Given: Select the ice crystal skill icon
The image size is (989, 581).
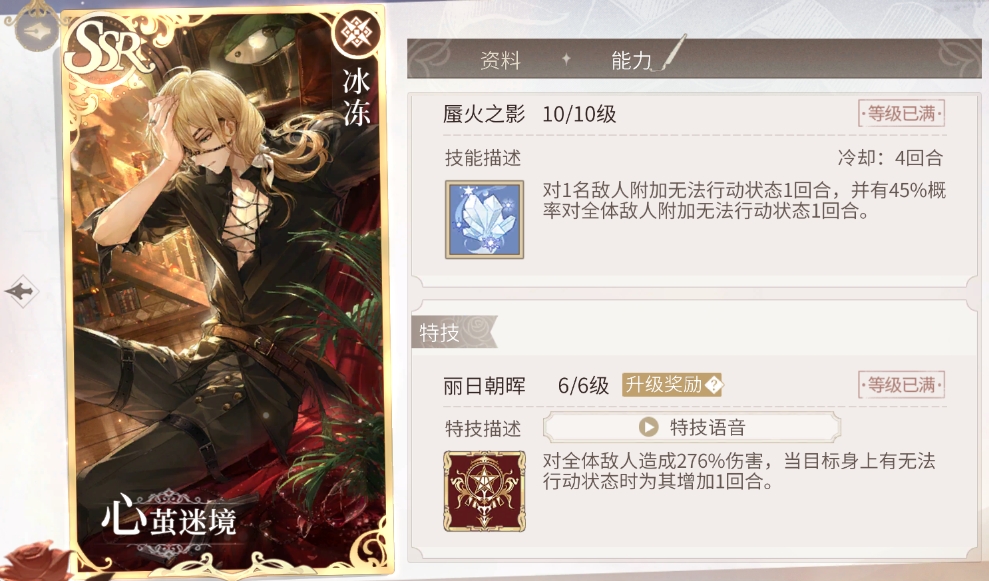Looking at the screenshot, I should (484, 219).
